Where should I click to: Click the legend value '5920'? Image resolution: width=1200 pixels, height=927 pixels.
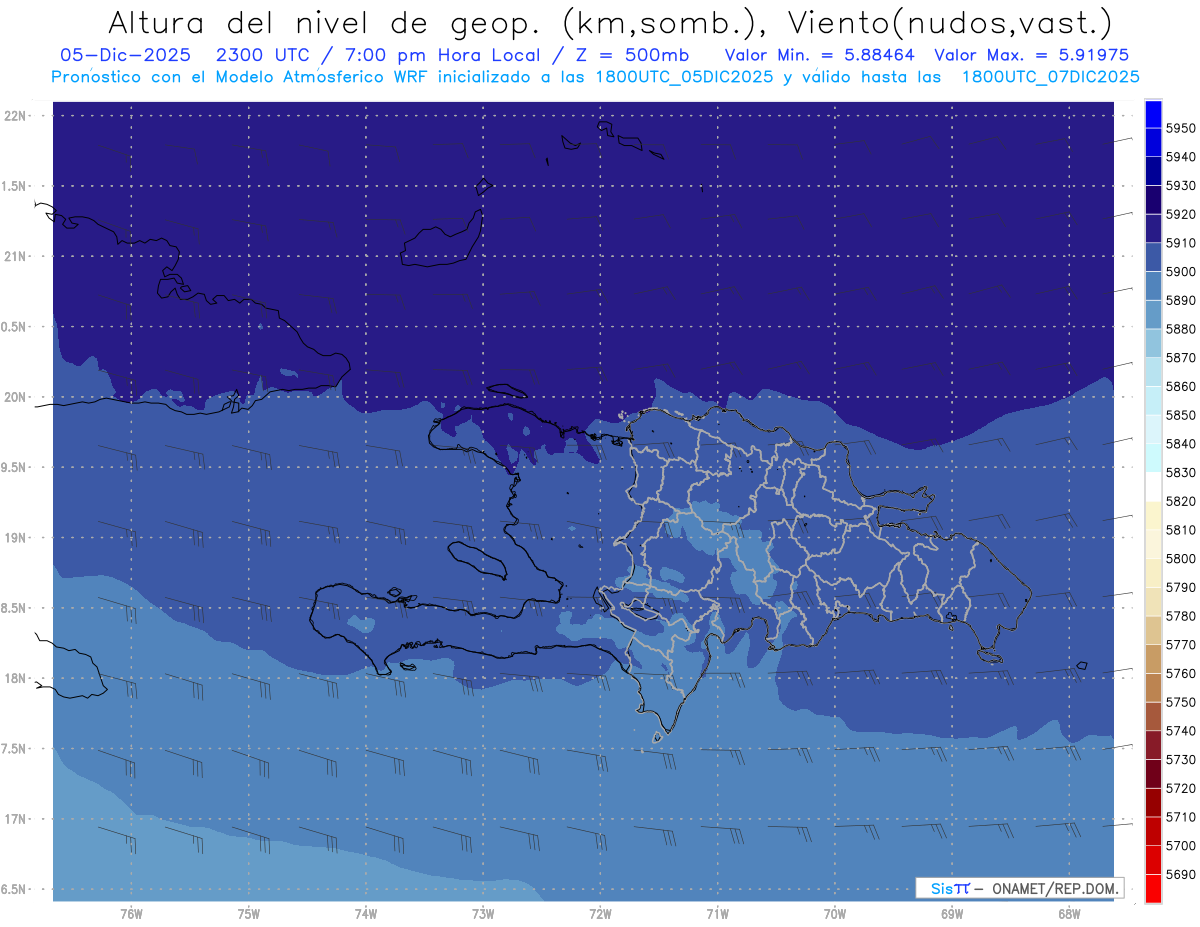tap(1180, 214)
